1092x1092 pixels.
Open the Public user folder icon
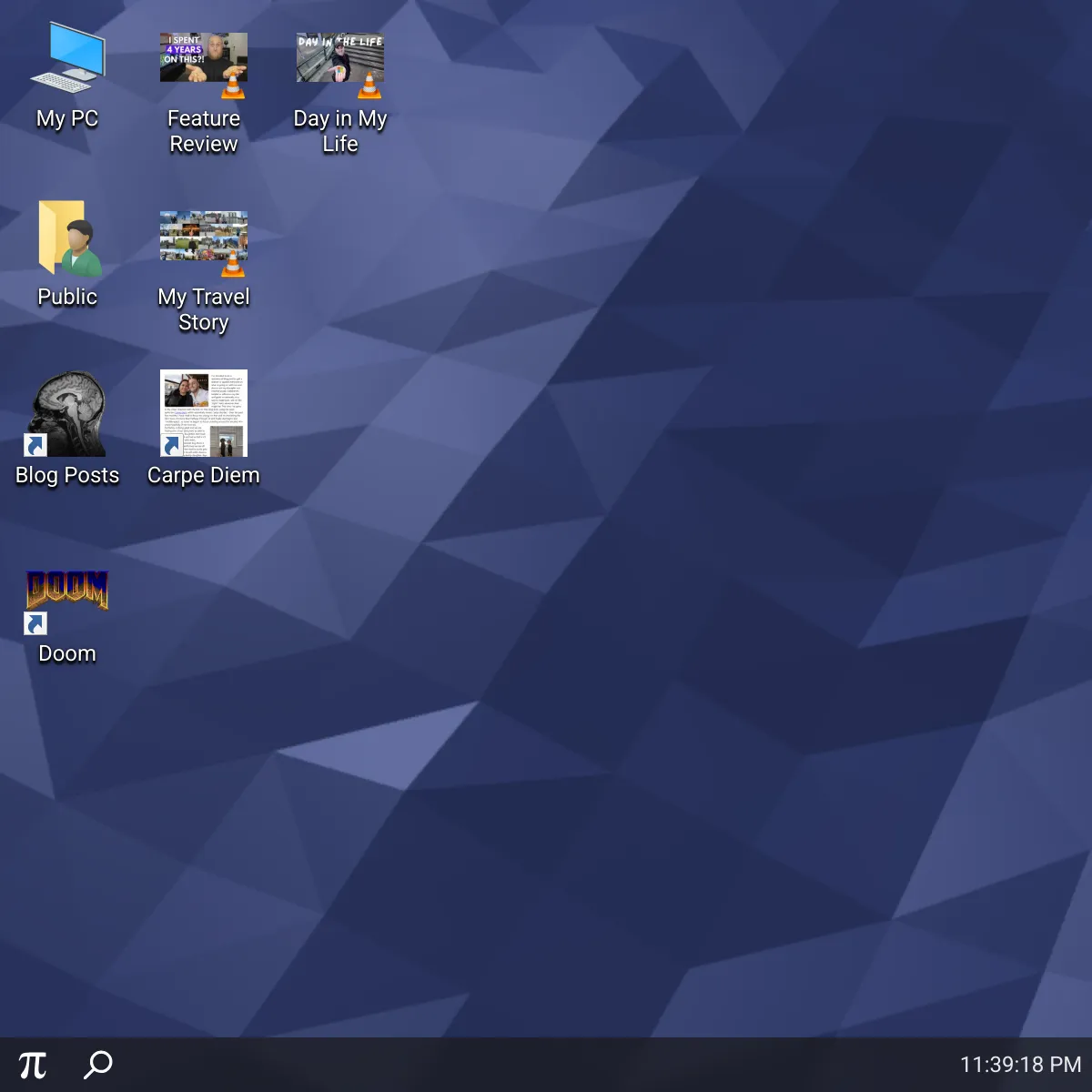67,238
